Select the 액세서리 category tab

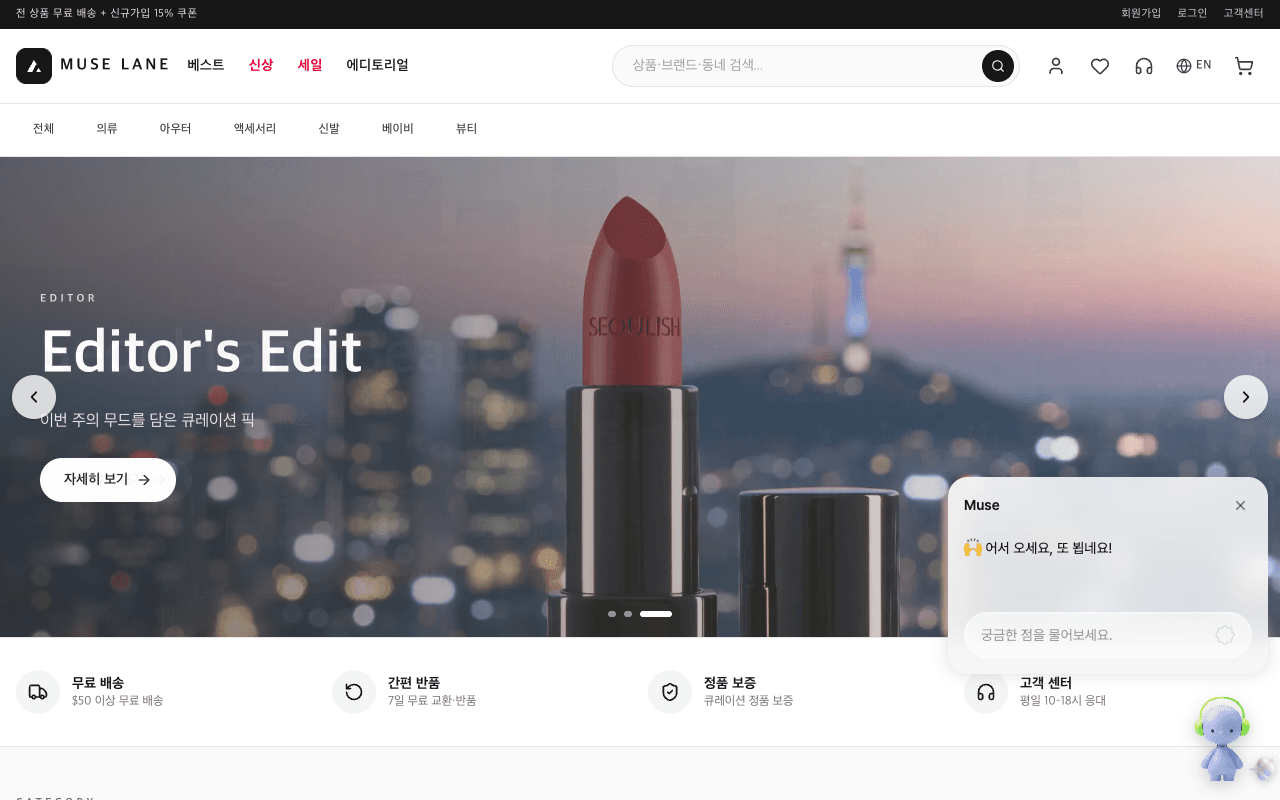255,129
